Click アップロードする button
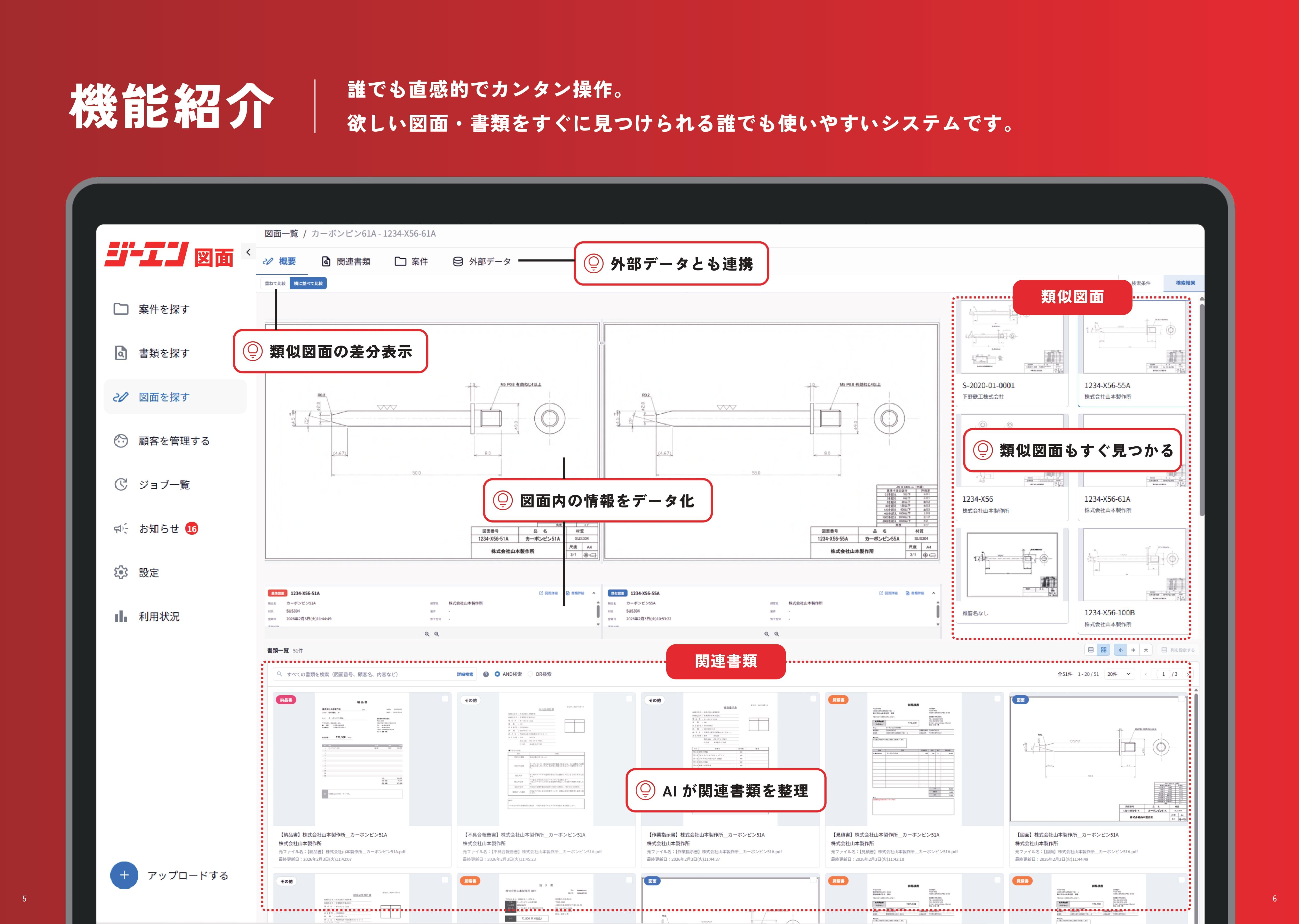This screenshot has width=1299, height=924. 170,875
